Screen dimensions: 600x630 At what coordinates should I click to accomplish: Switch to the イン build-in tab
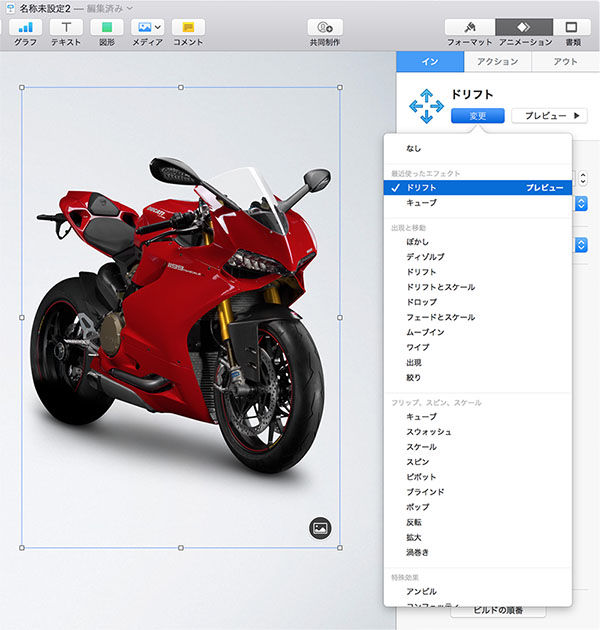coord(430,61)
